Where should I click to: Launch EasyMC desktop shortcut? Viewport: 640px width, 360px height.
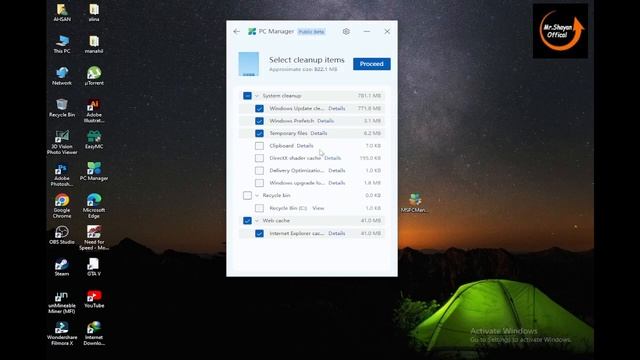pos(94,140)
